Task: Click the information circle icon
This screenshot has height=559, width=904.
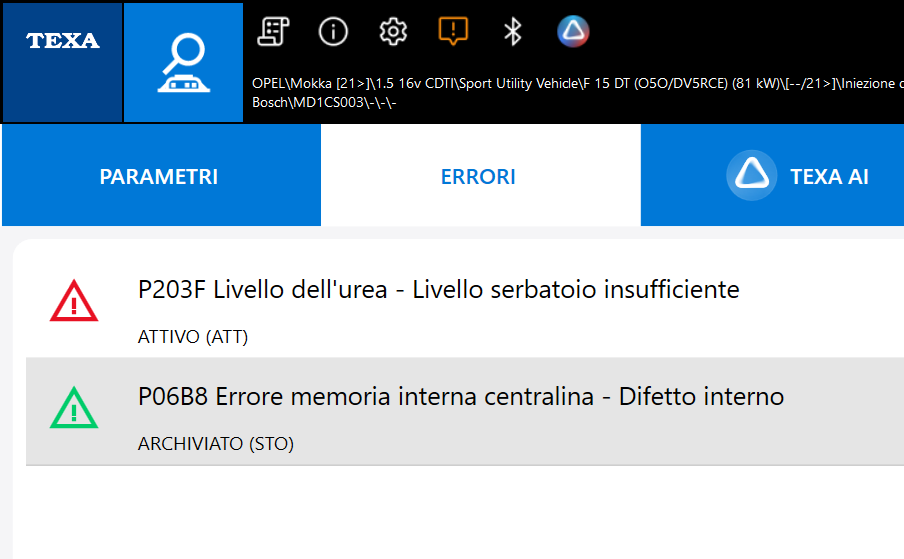Action: (333, 32)
